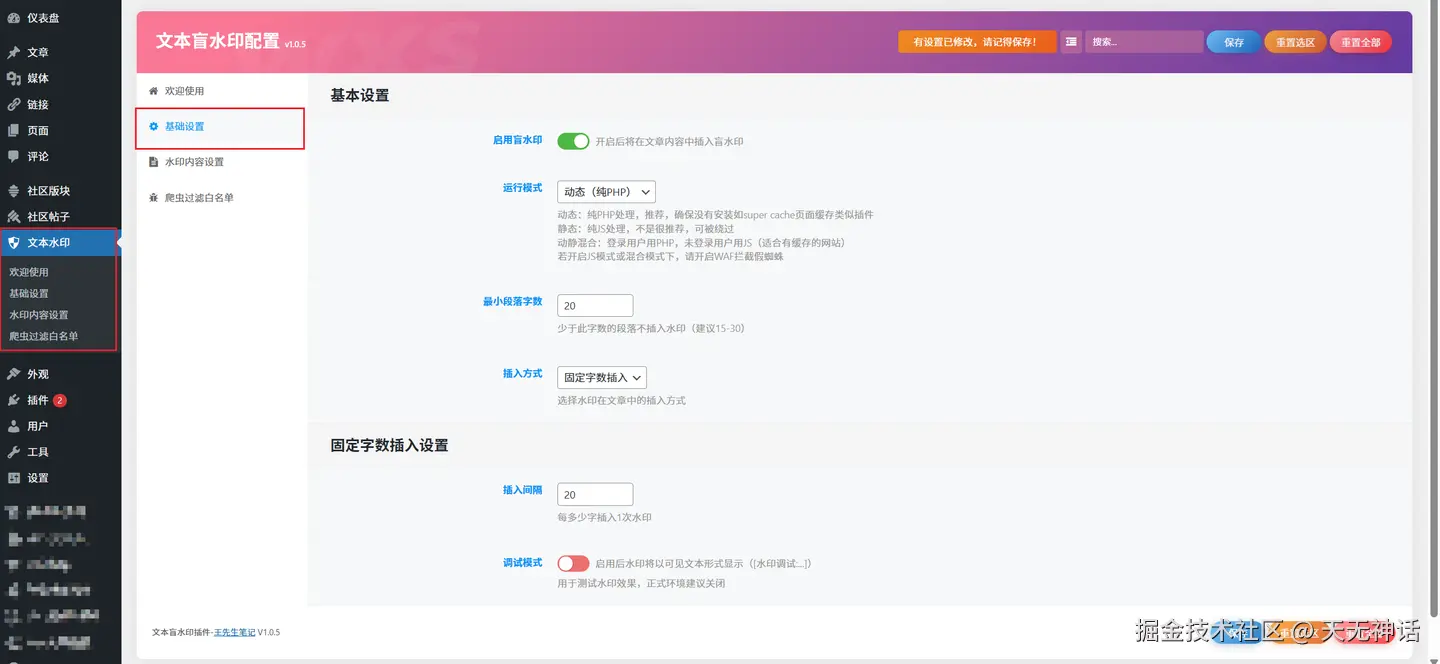Click the 设置 sliders icon
Screen dimensions: 1440x664
pos(13,478)
